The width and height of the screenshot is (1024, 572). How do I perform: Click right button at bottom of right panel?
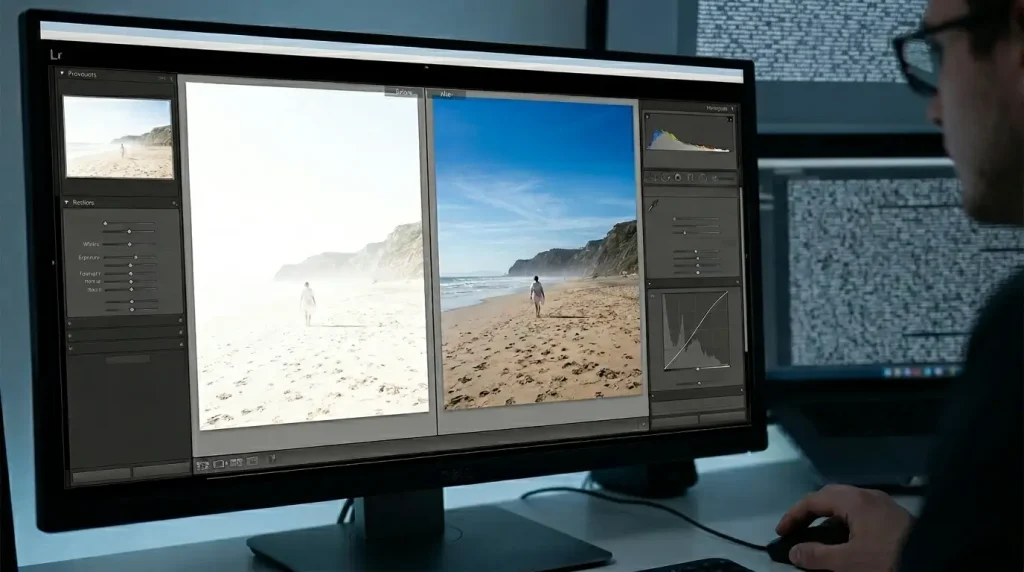pyautogui.click(x=722, y=417)
